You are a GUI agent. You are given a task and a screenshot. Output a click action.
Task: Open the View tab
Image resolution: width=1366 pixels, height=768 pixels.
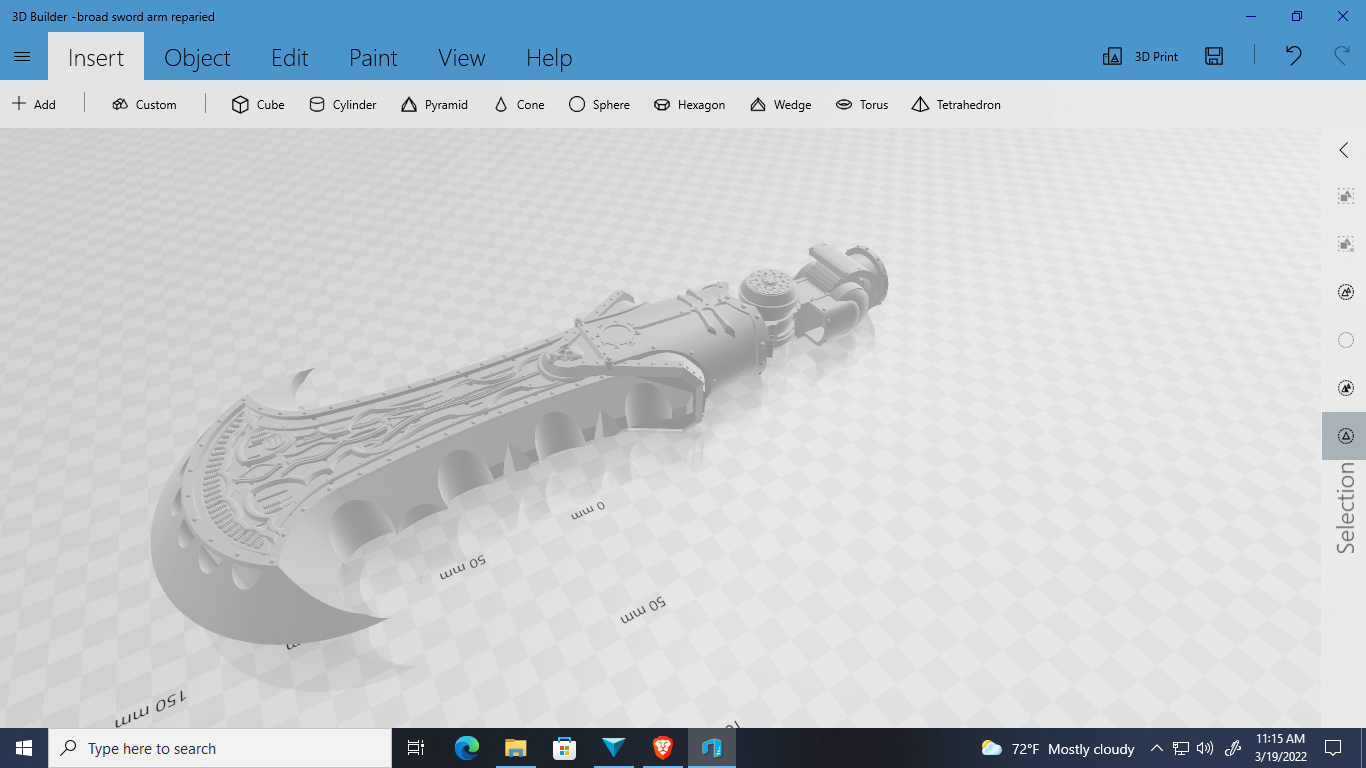461,58
